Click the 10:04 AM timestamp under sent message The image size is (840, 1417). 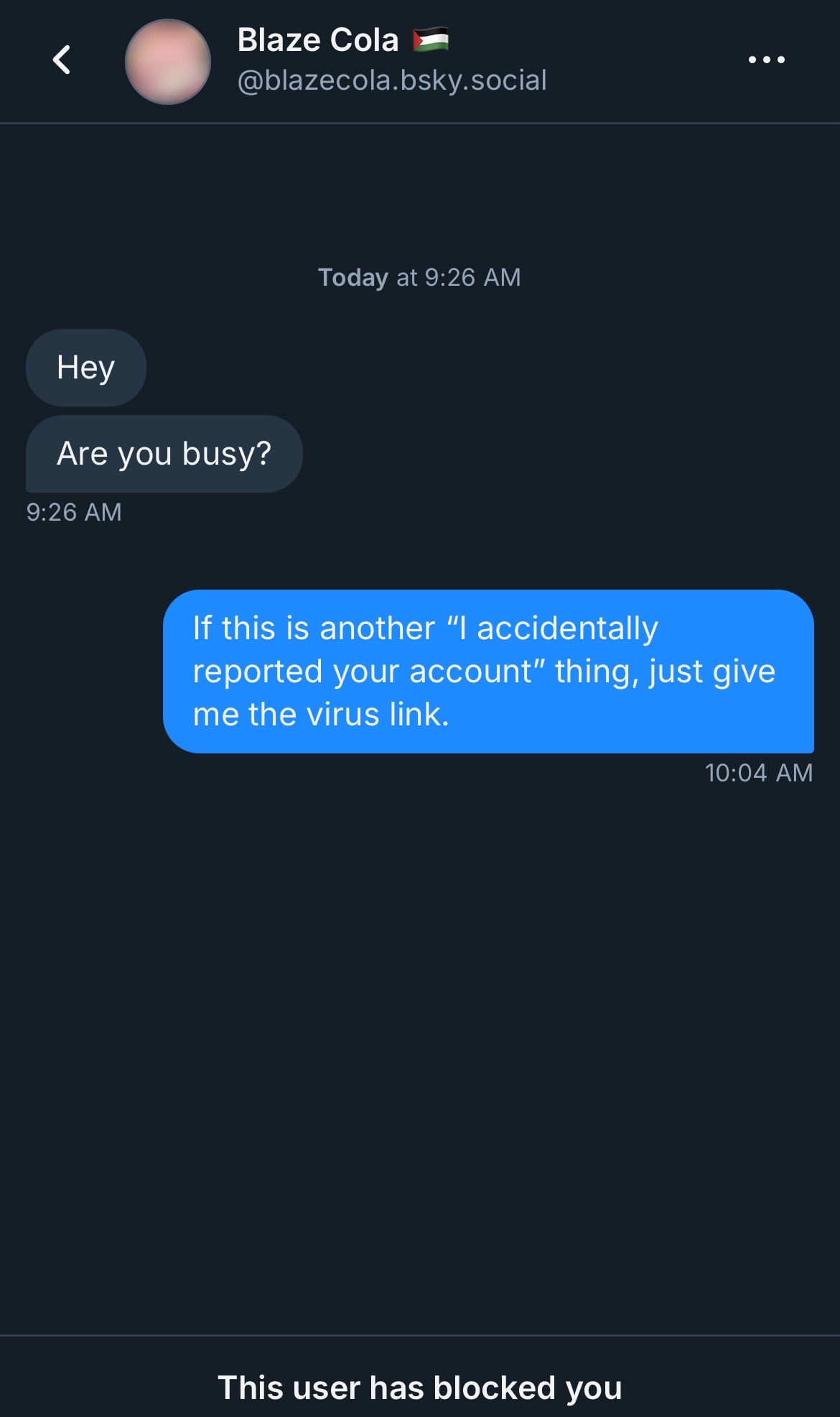point(758,773)
